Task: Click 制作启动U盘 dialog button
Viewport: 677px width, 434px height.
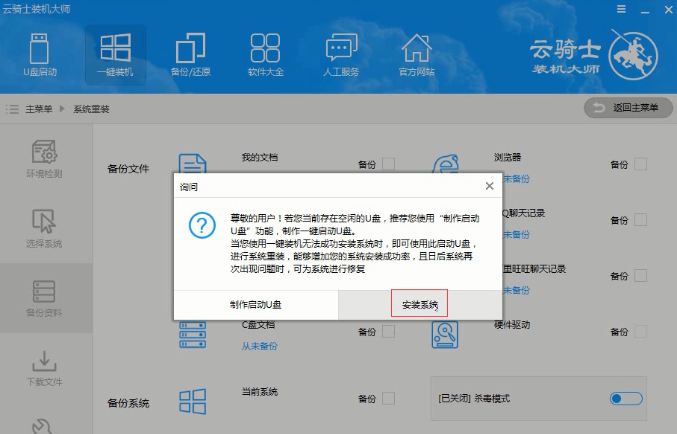Action: click(x=256, y=305)
